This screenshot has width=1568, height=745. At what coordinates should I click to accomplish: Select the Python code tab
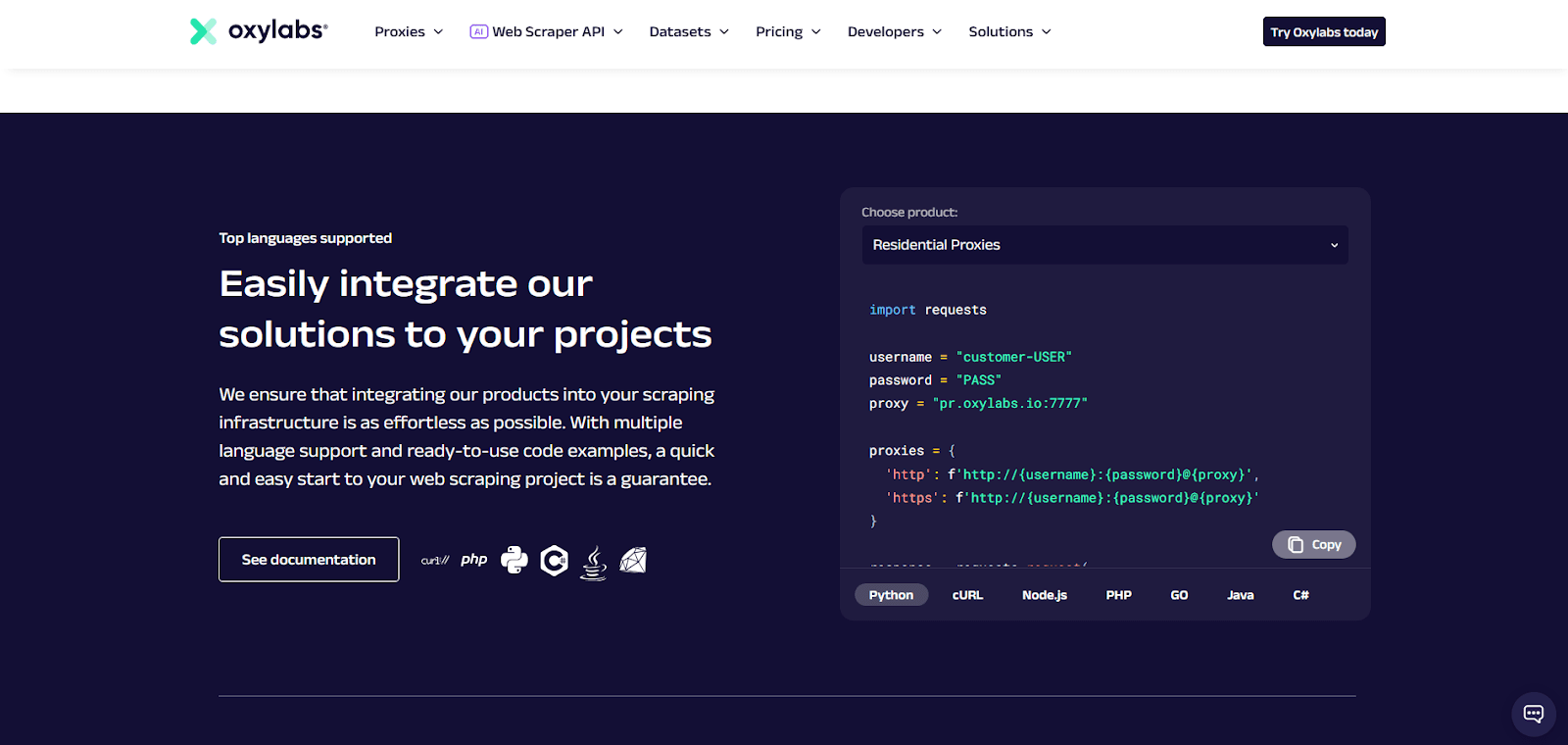[x=891, y=595]
